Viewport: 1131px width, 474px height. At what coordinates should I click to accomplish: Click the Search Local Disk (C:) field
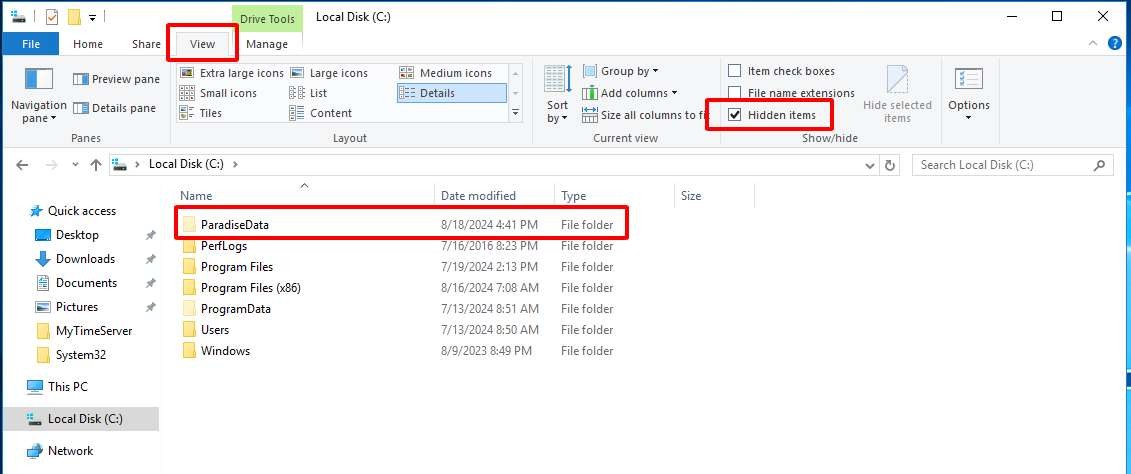(x=1003, y=165)
